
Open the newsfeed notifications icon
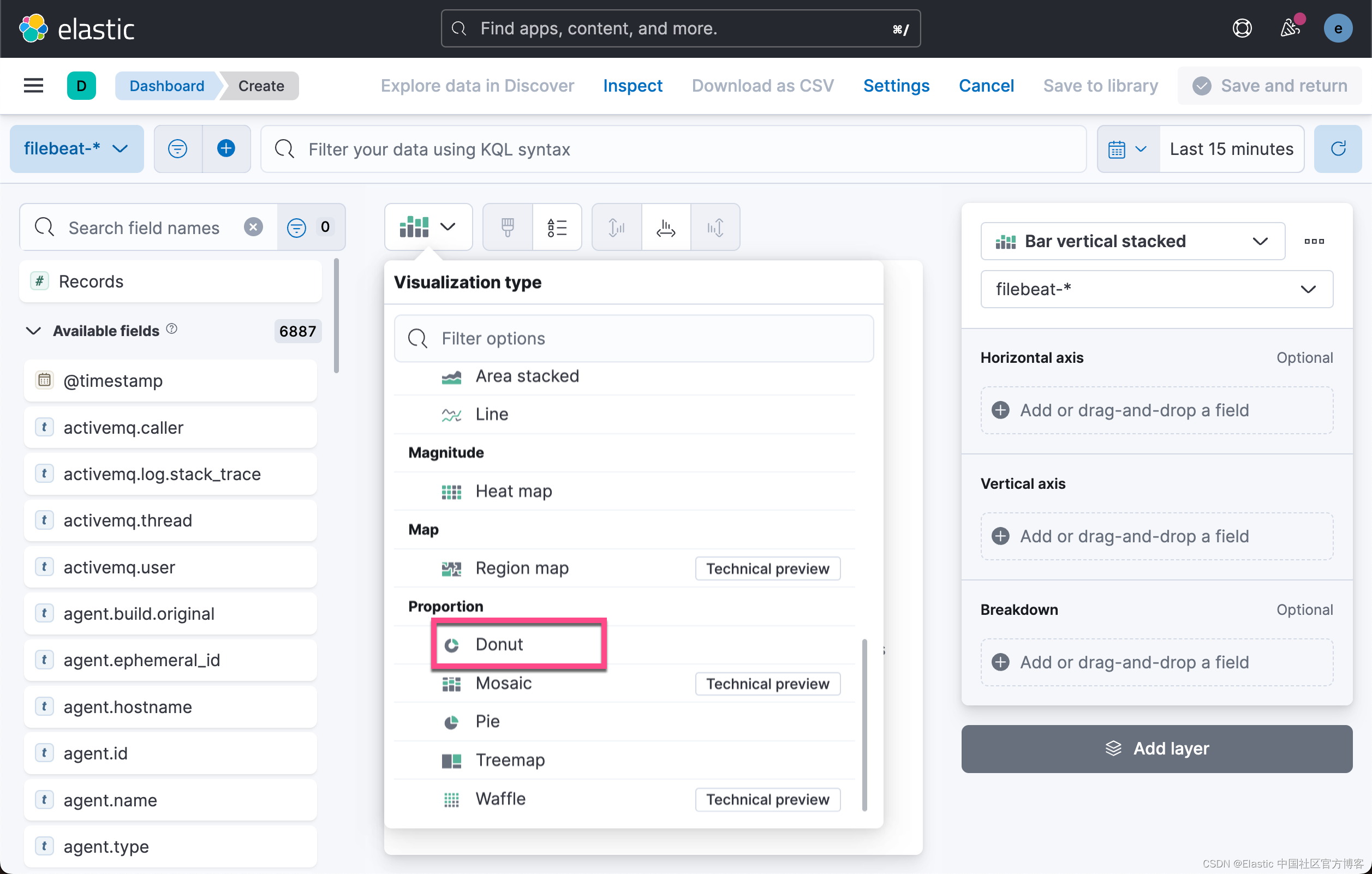click(1290, 28)
